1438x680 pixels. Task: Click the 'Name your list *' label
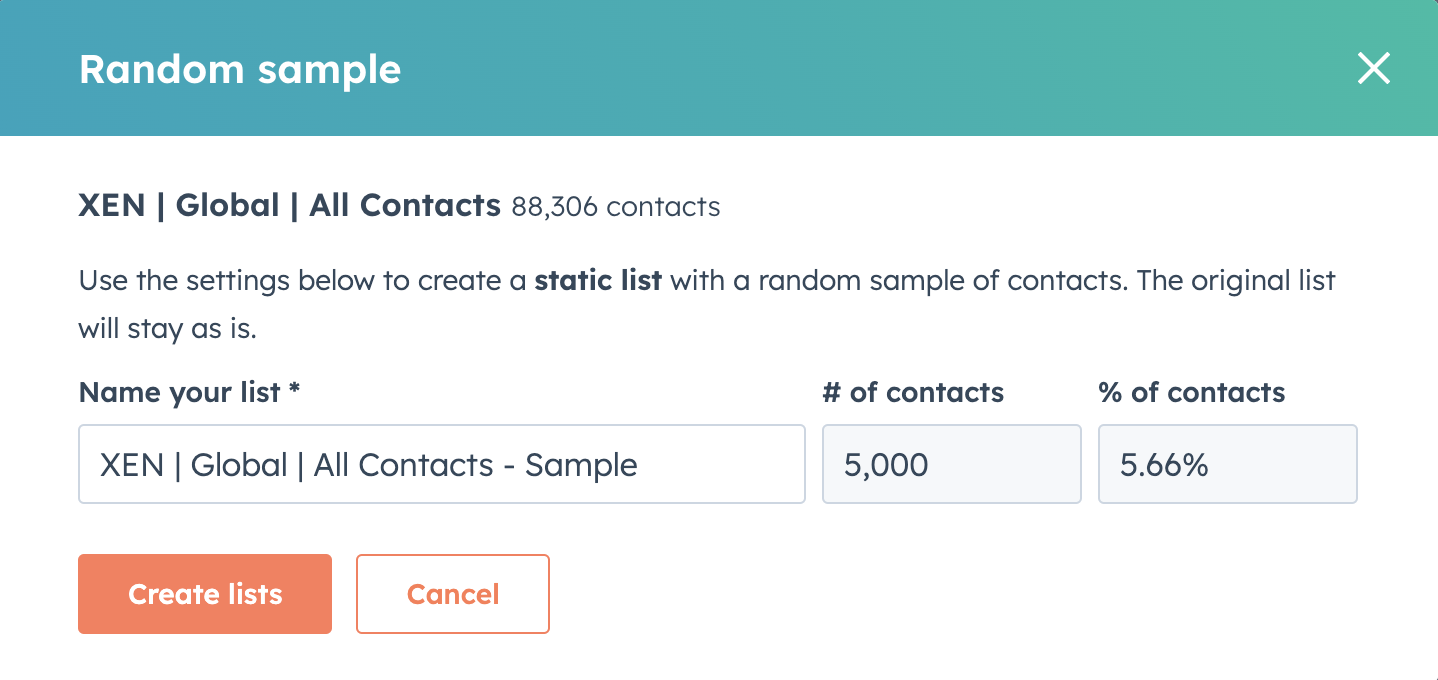point(180,392)
